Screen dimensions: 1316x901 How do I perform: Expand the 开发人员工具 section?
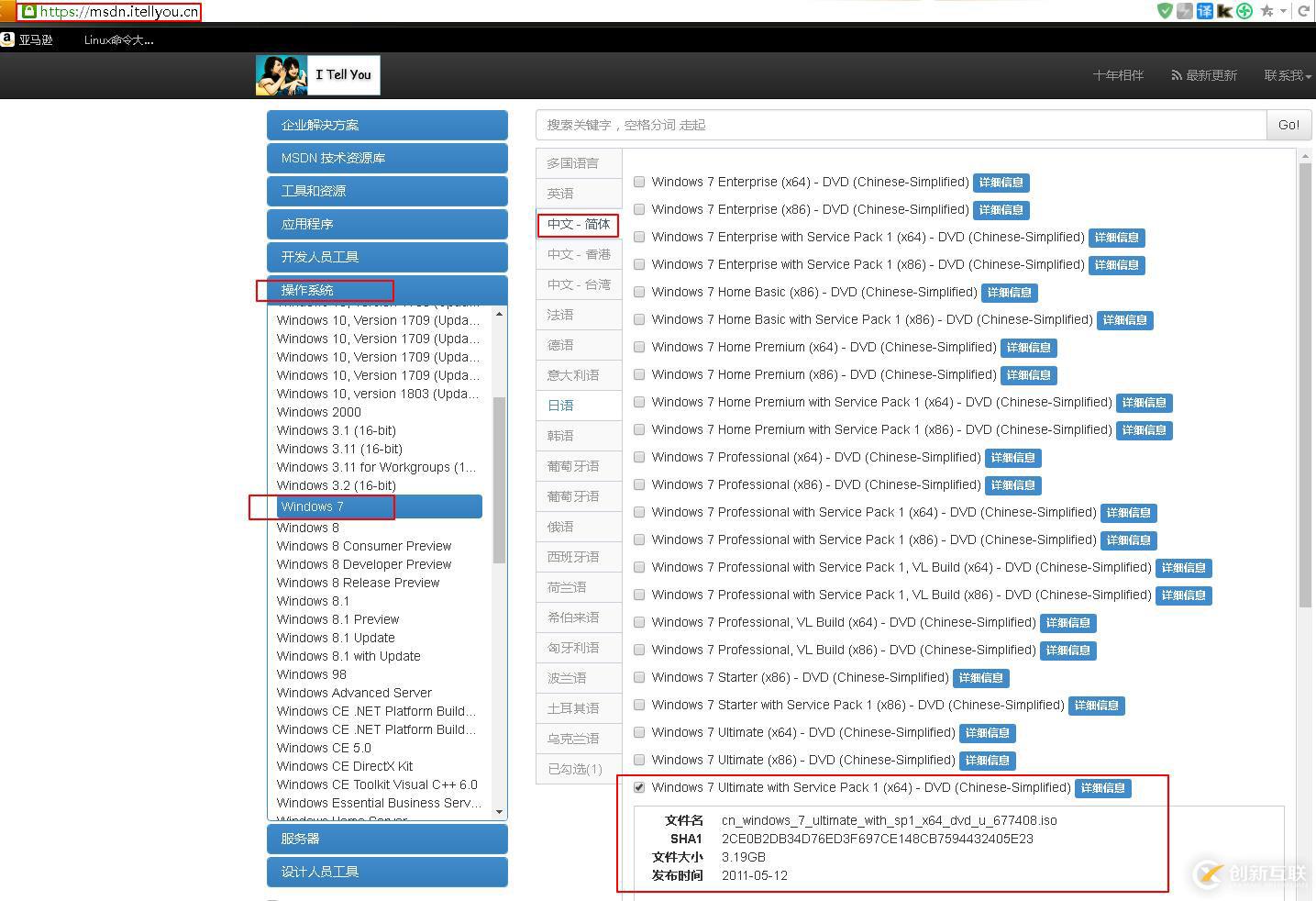click(x=387, y=258)
